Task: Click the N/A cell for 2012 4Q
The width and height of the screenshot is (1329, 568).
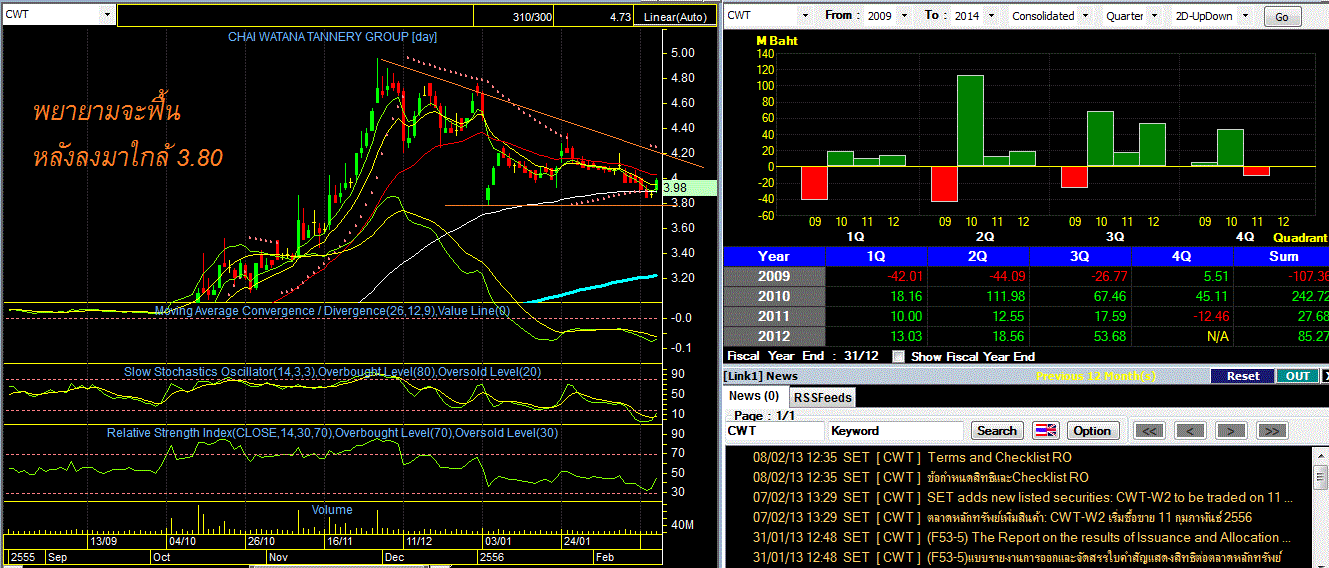Action: coord(1183,336)
